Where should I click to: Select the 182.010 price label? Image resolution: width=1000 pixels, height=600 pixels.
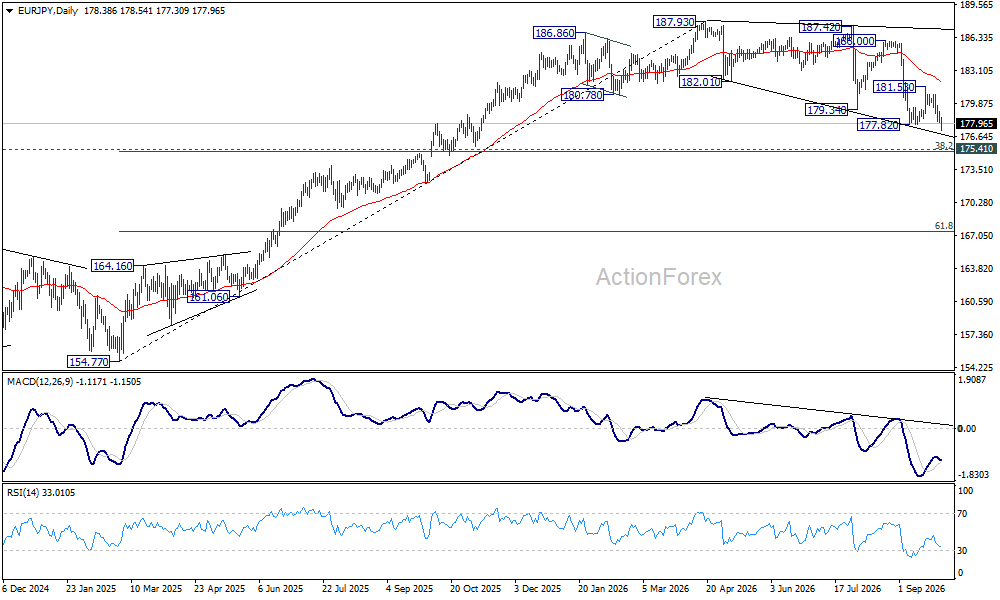(x=700, y=82)
